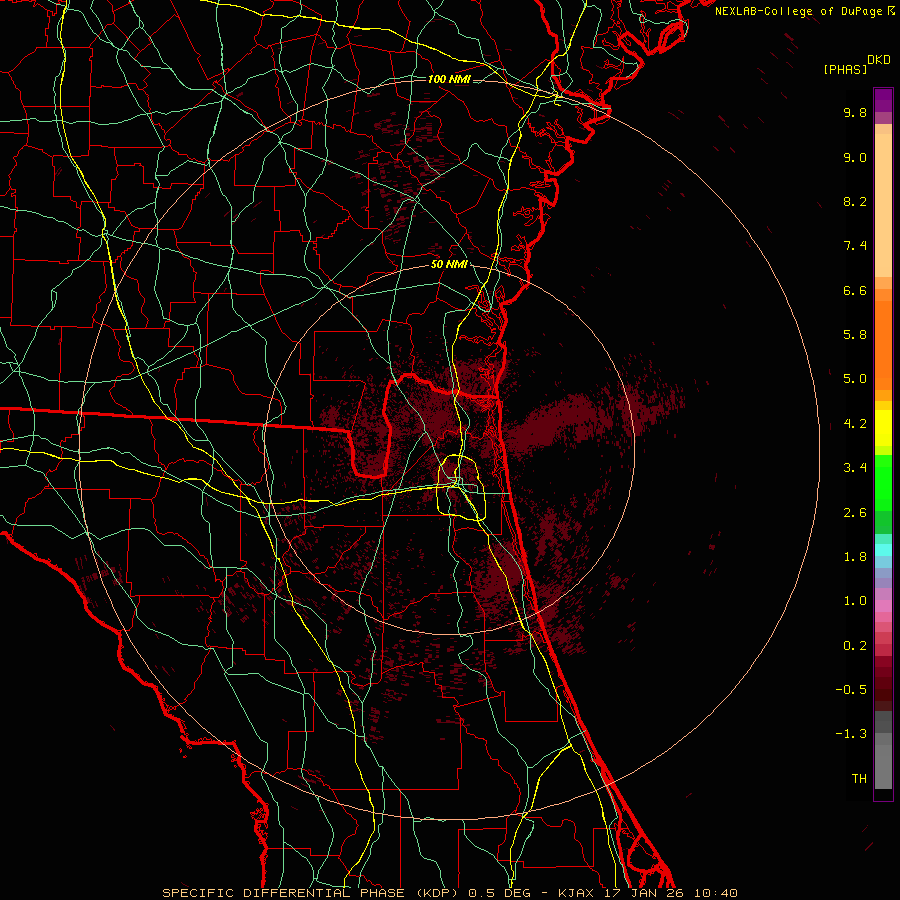Click the 2.6 scale value
The image size is (900, 900).
pos(855,513)
